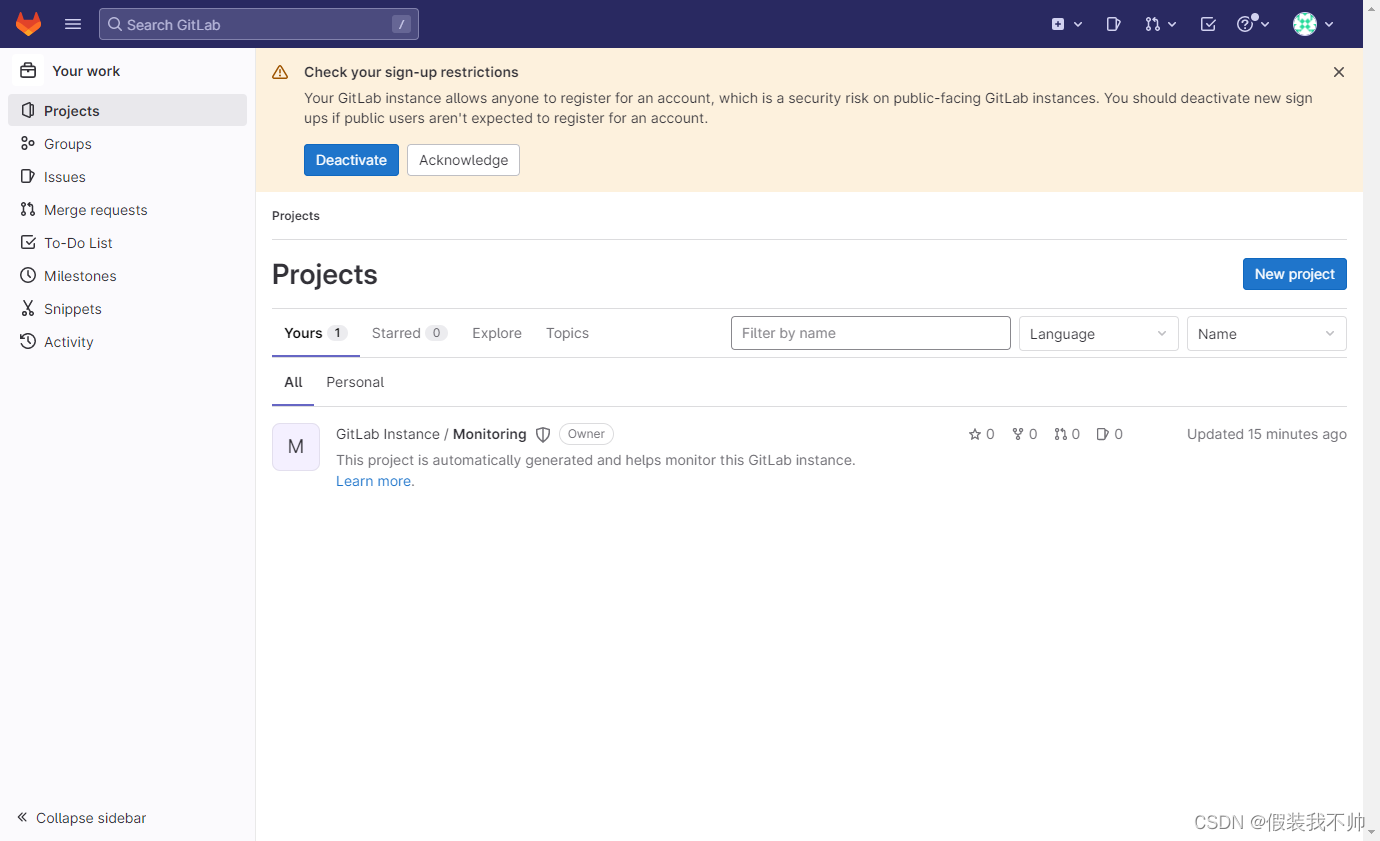This screenshot has height=841, width=1380.
Task: Click the Projects breadcrumb
Action: pyautogui.click(x=296, y=216)
